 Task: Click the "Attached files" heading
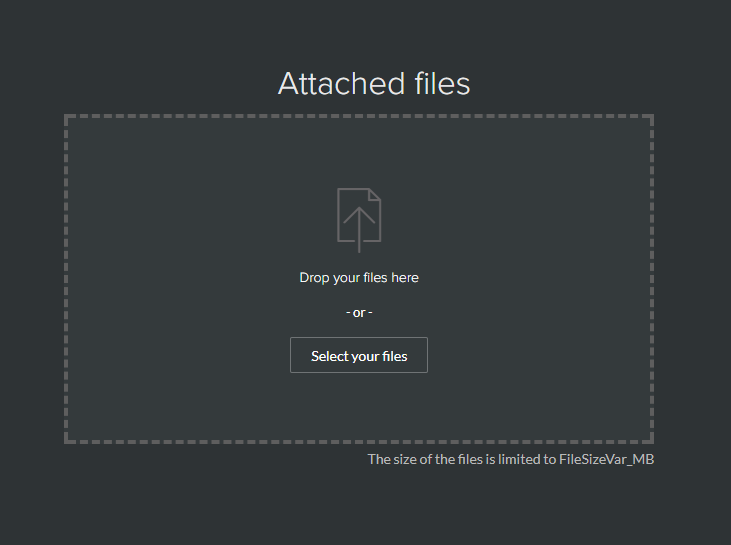[x=374, y=83]
